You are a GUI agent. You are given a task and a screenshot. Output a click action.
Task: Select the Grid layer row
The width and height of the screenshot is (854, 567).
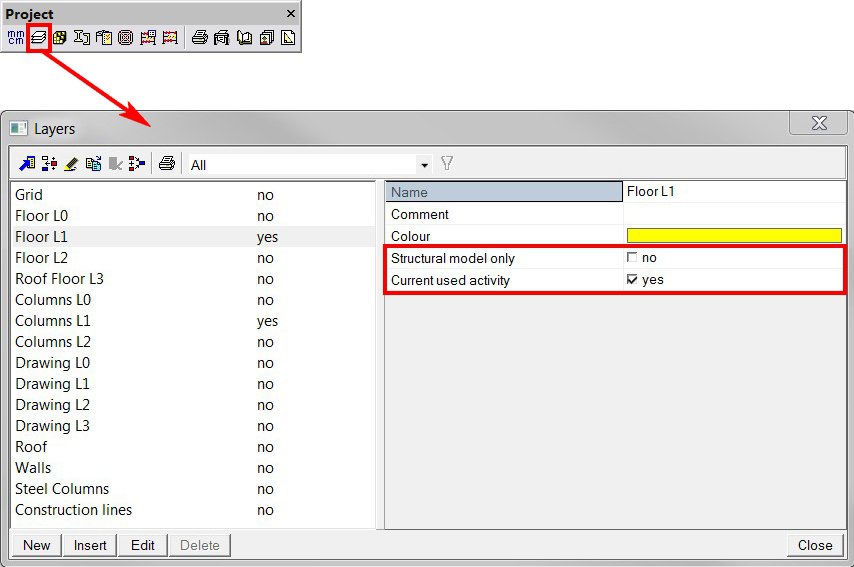(193, 194)
